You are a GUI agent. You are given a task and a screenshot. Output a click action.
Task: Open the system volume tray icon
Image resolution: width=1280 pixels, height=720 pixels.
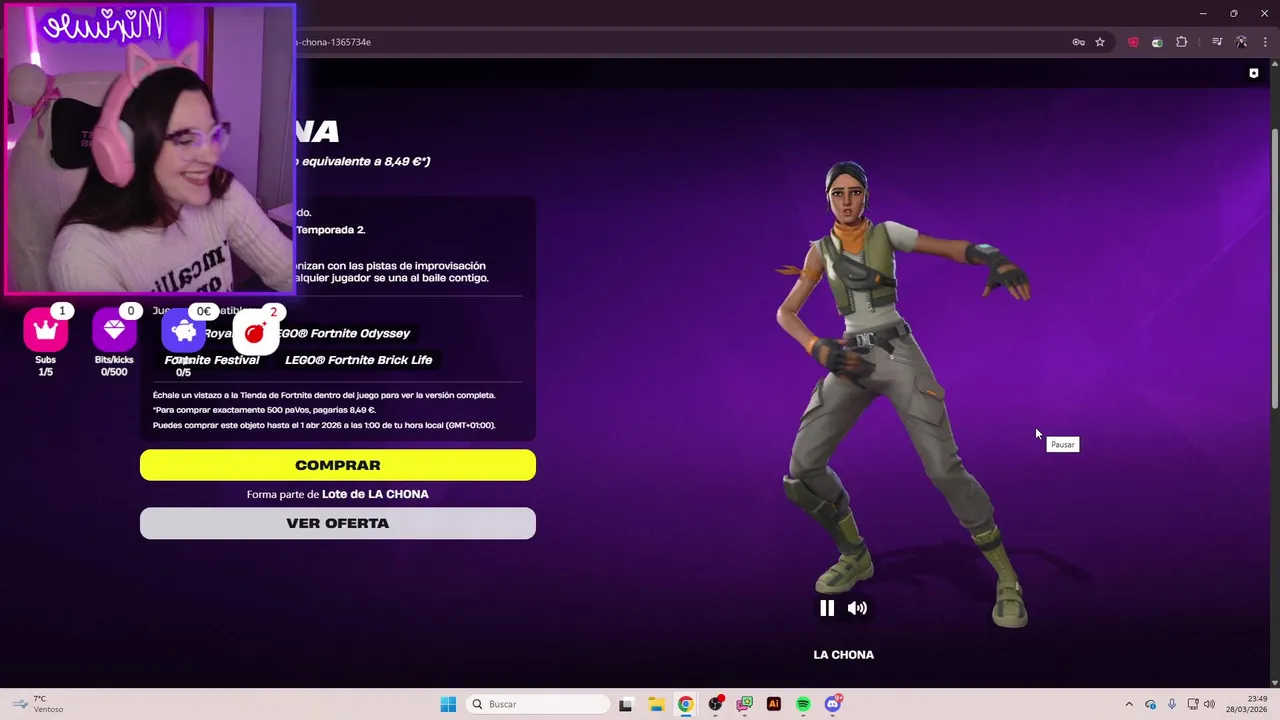1210,704
